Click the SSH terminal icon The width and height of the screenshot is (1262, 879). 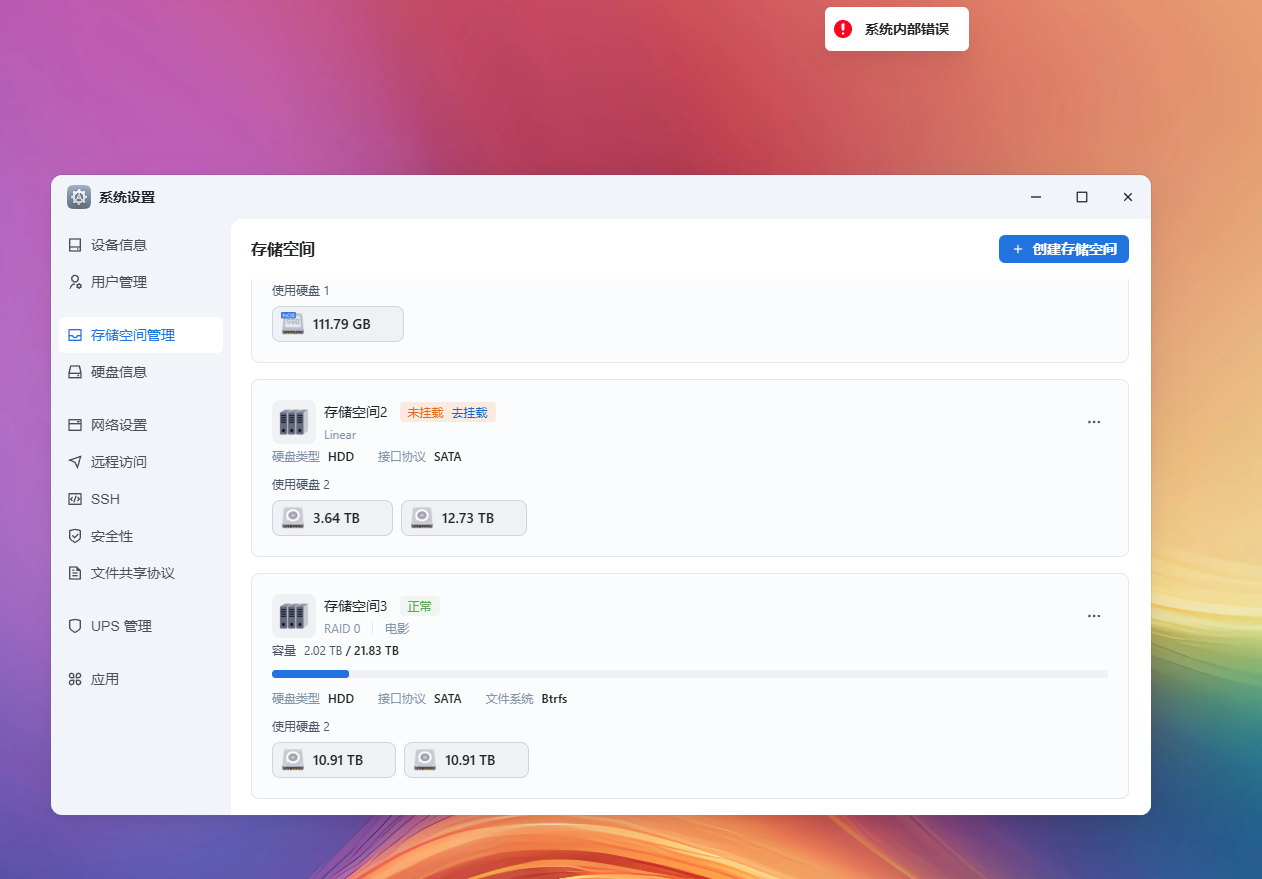[x=75, y=499]
